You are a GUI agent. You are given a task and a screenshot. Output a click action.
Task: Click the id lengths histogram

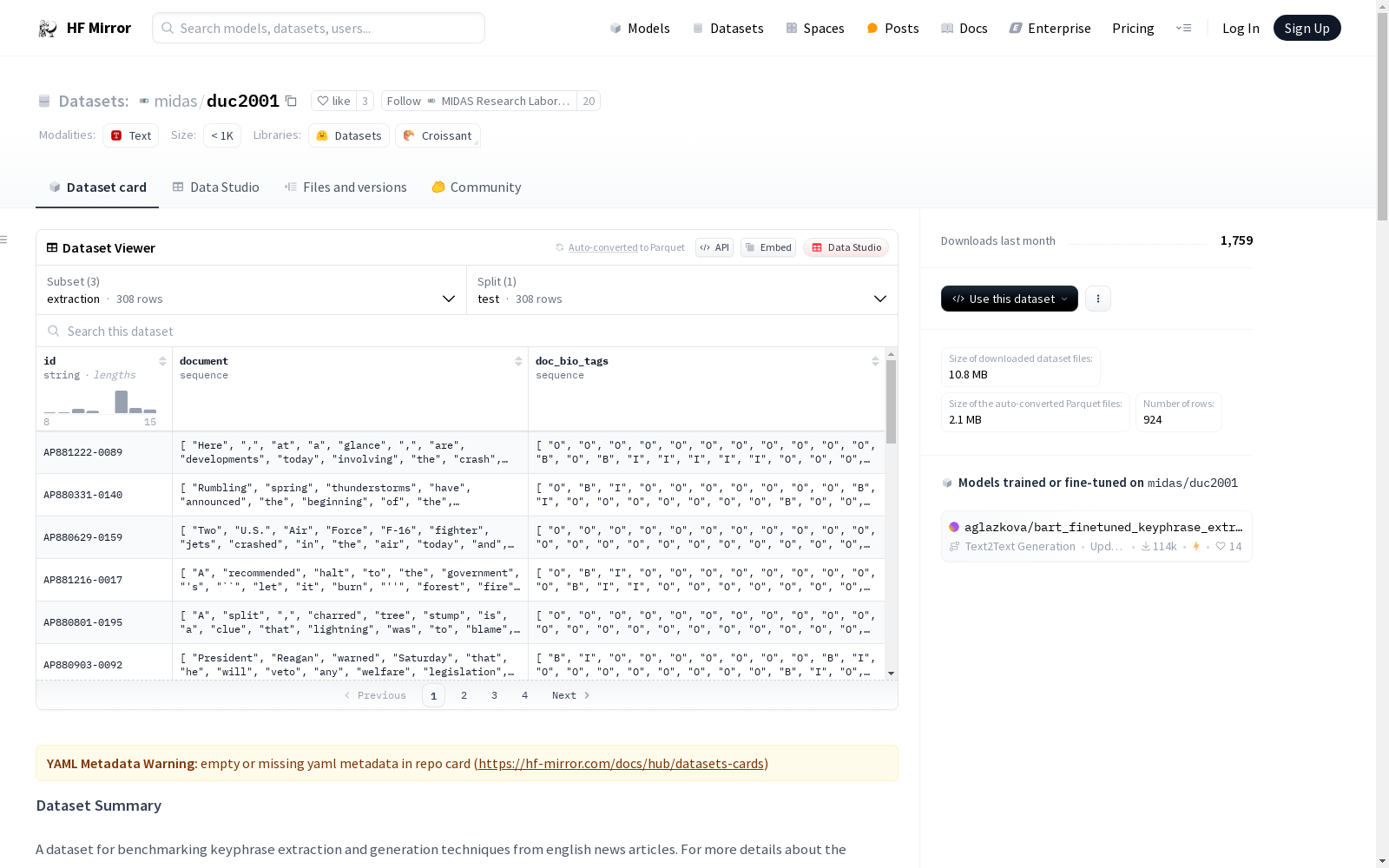point(101,401)
